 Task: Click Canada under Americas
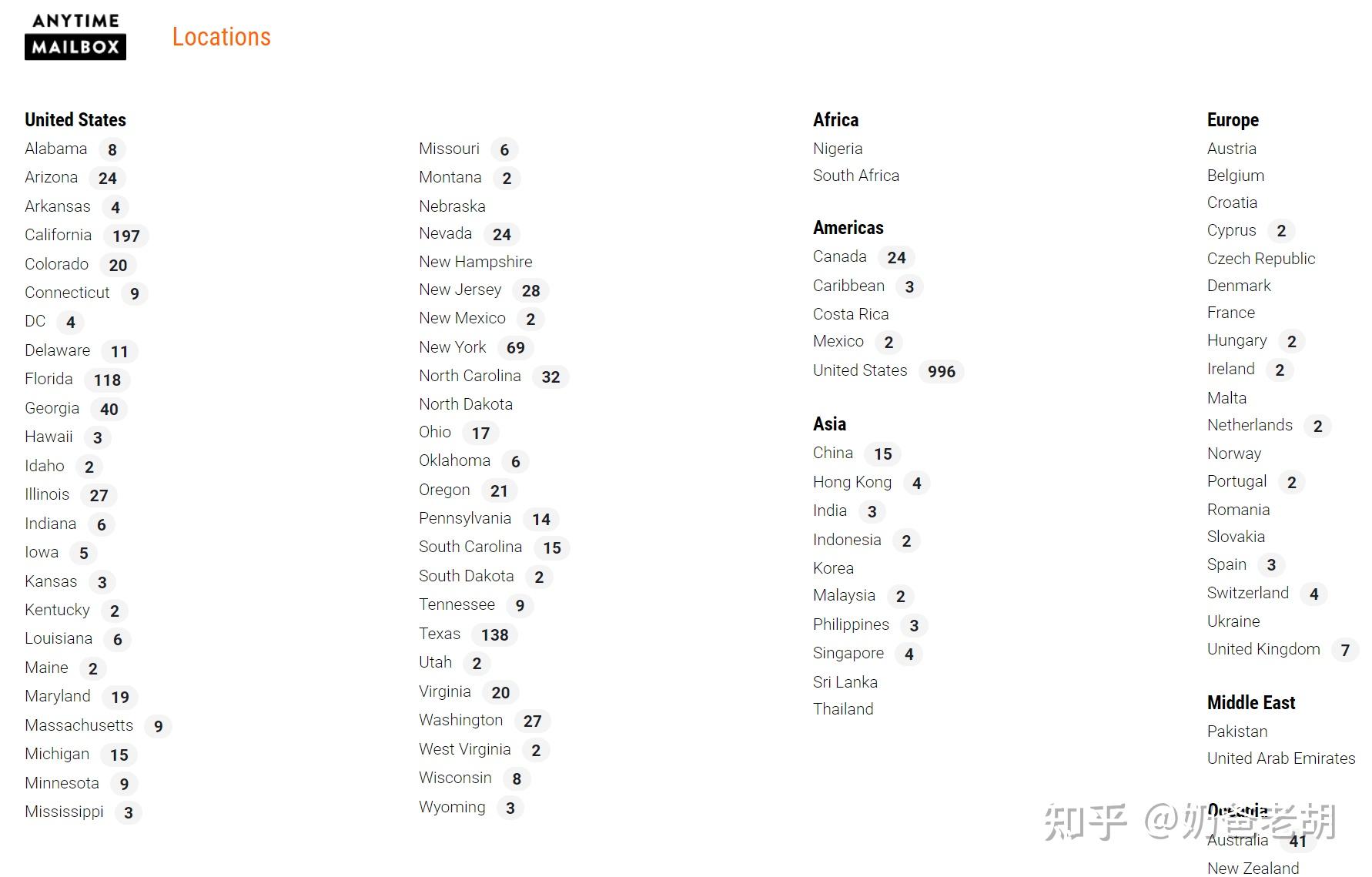863,256
